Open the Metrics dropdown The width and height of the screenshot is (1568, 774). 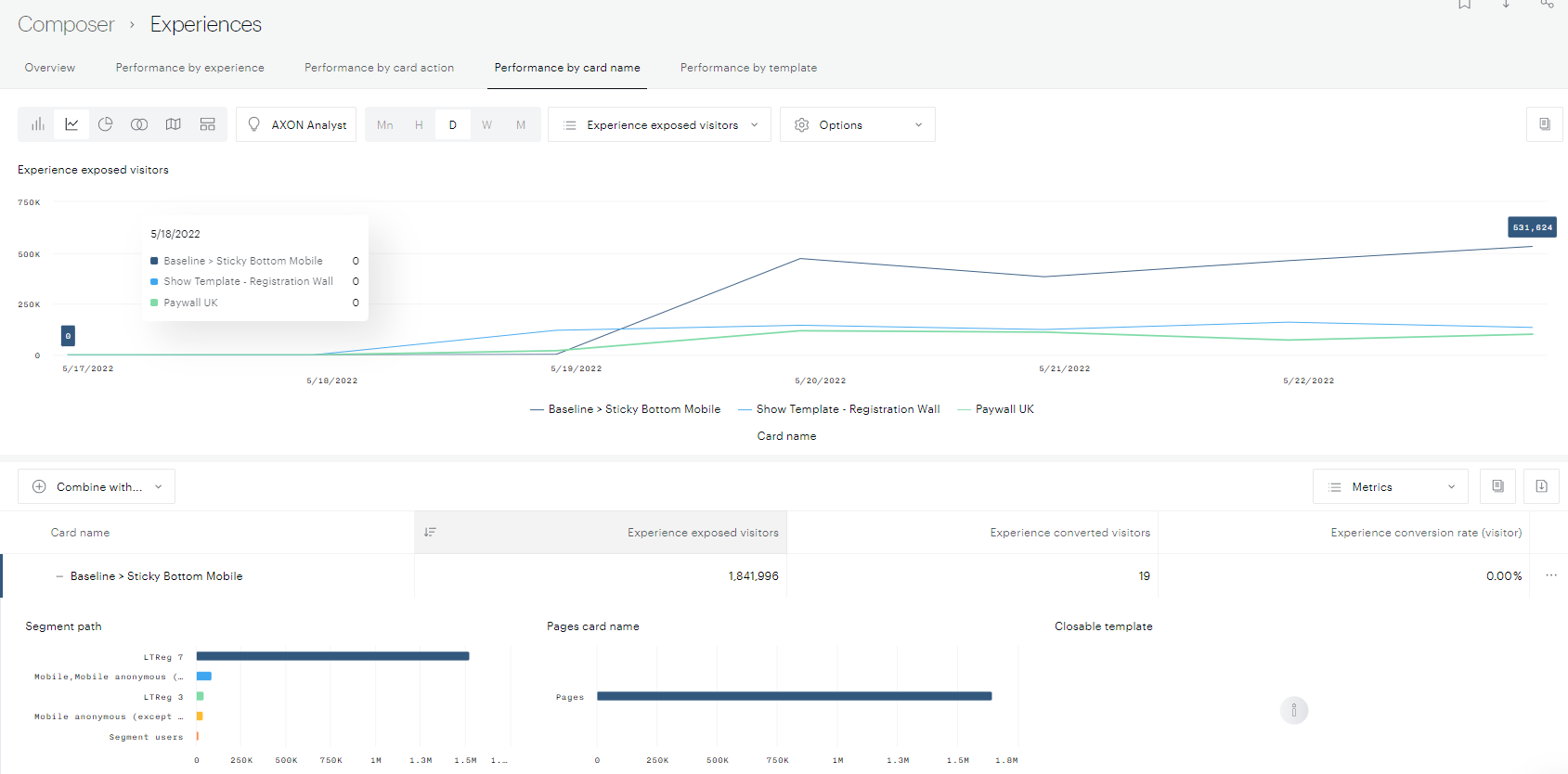tap(1390, 487)
